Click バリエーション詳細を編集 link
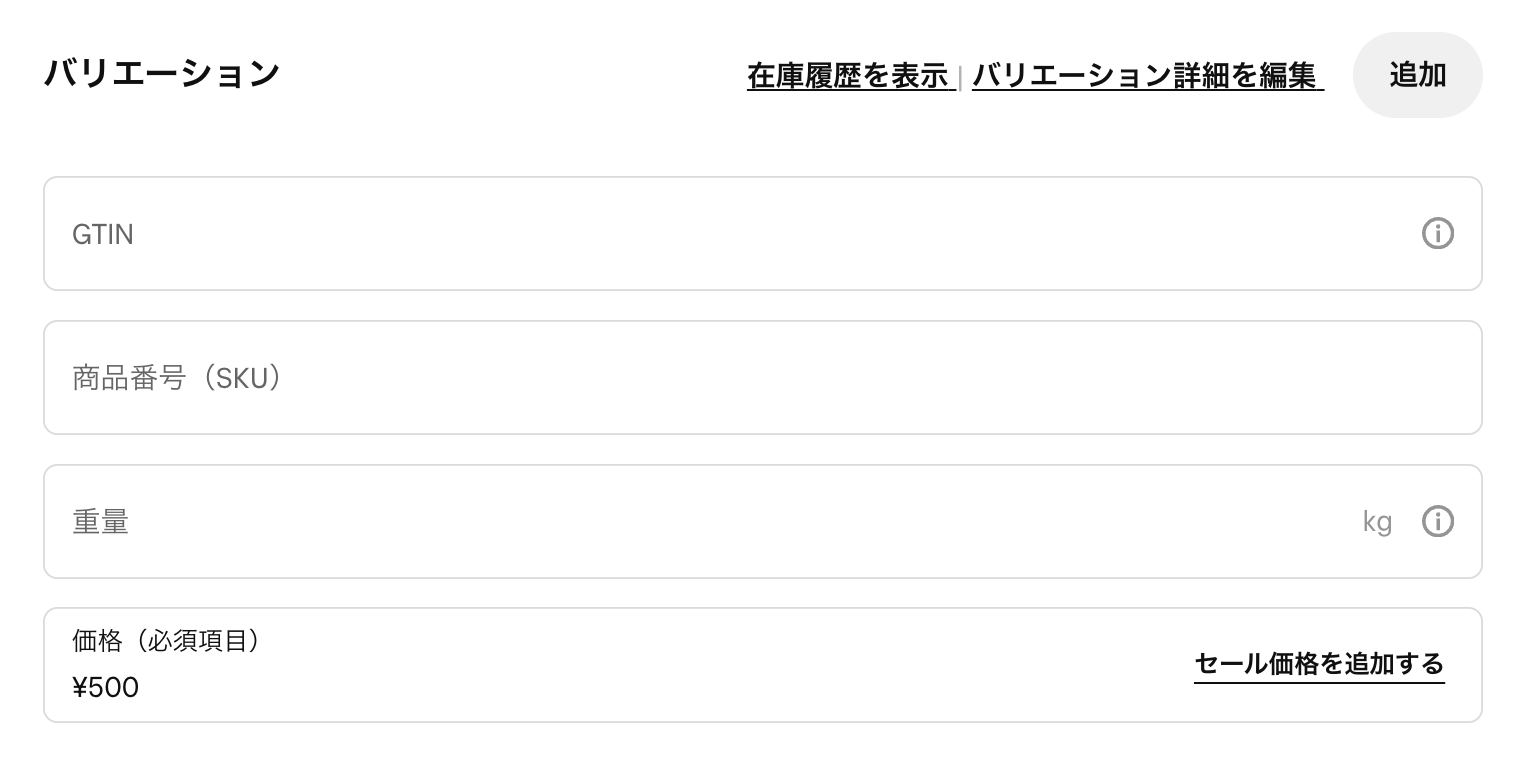 1147,74
